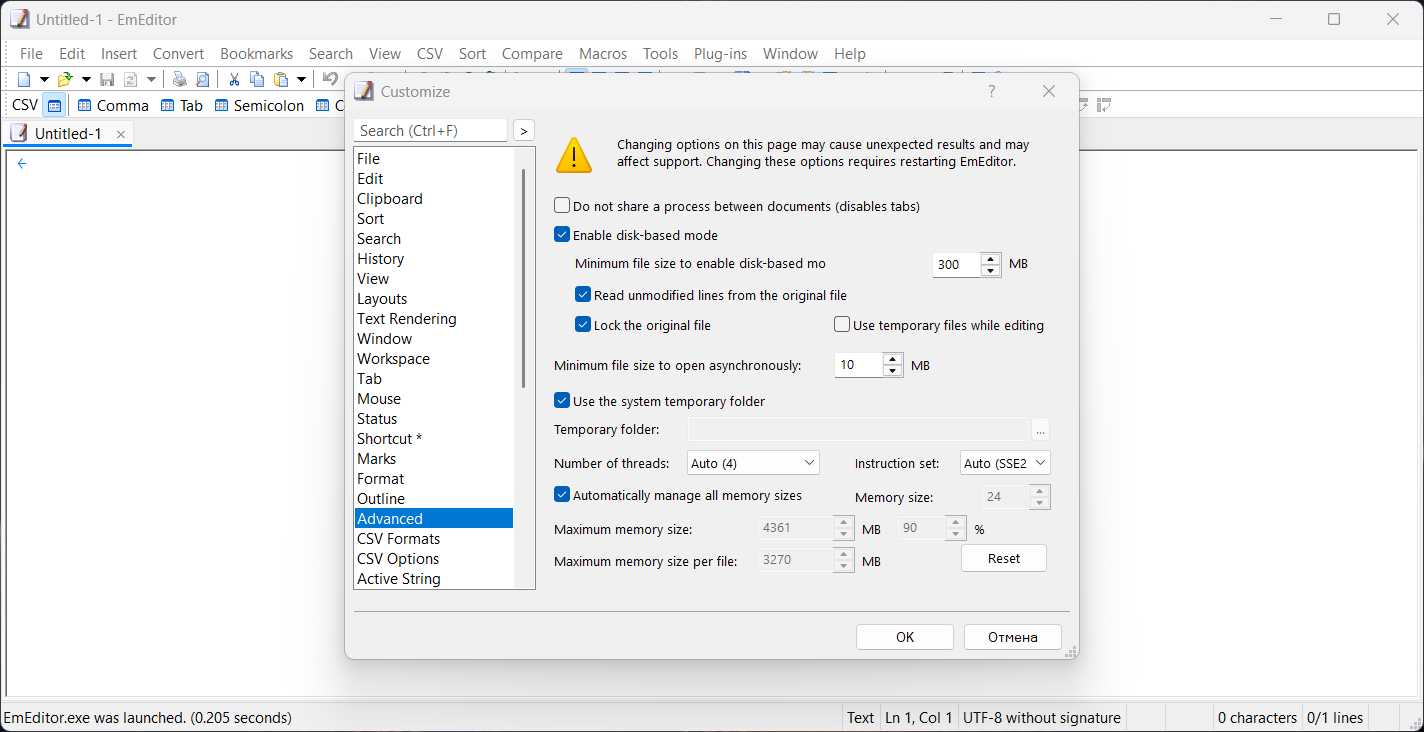
Task: Uncheck 'Read unmodified lines from original file'
Action: 583,295
